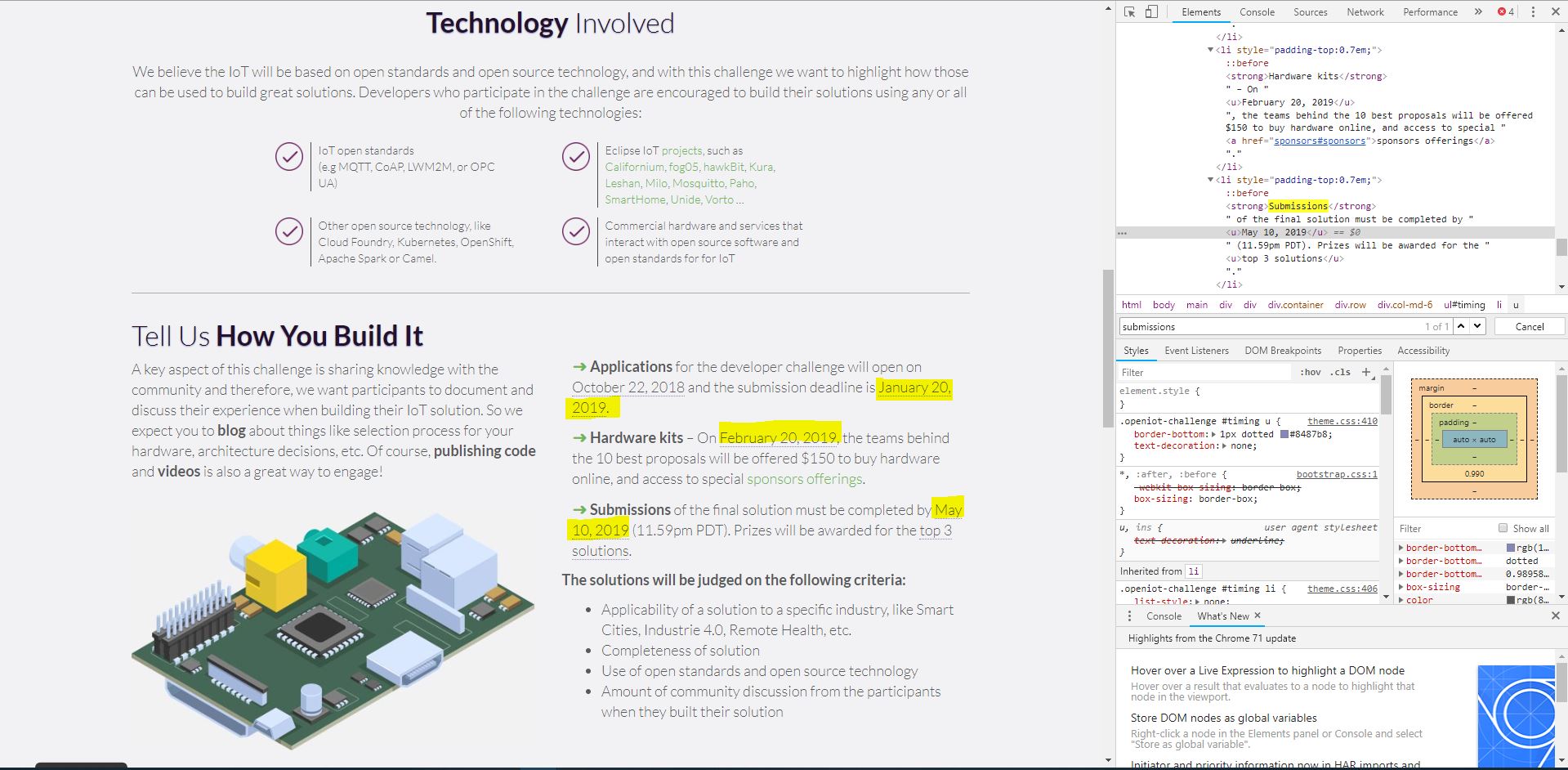
Task: Click the #8487b8 color swatch
Action: pyautogui.click(x=1283, y=433)
